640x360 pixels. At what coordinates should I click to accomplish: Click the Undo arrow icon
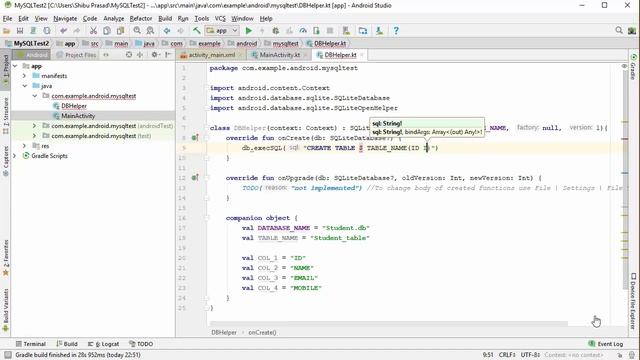[x=63, y=31]
